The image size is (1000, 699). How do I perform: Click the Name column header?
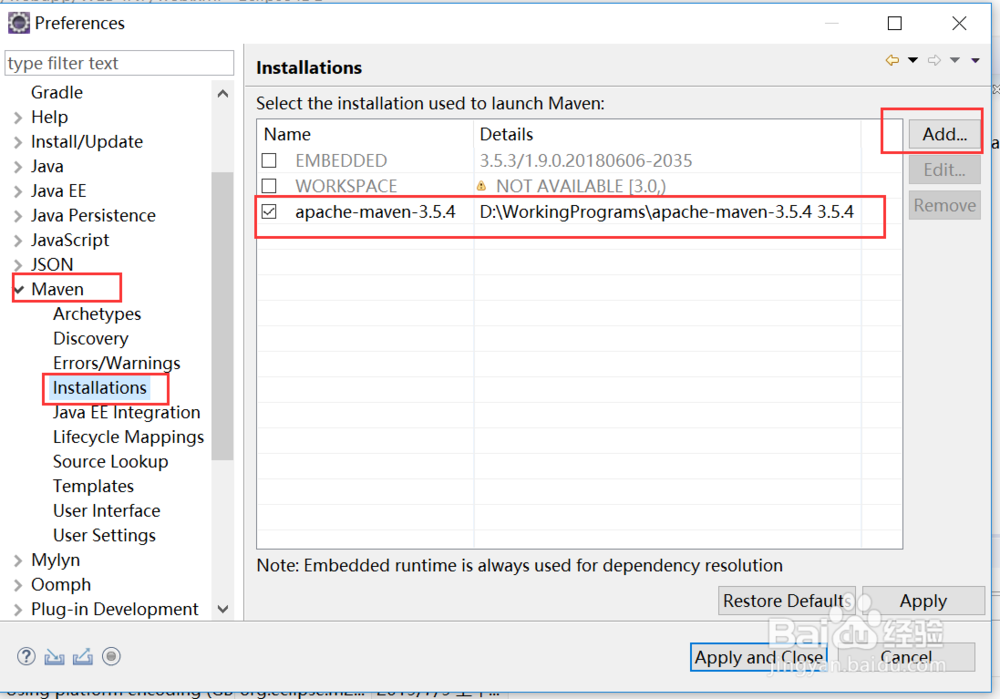[365, 134]
